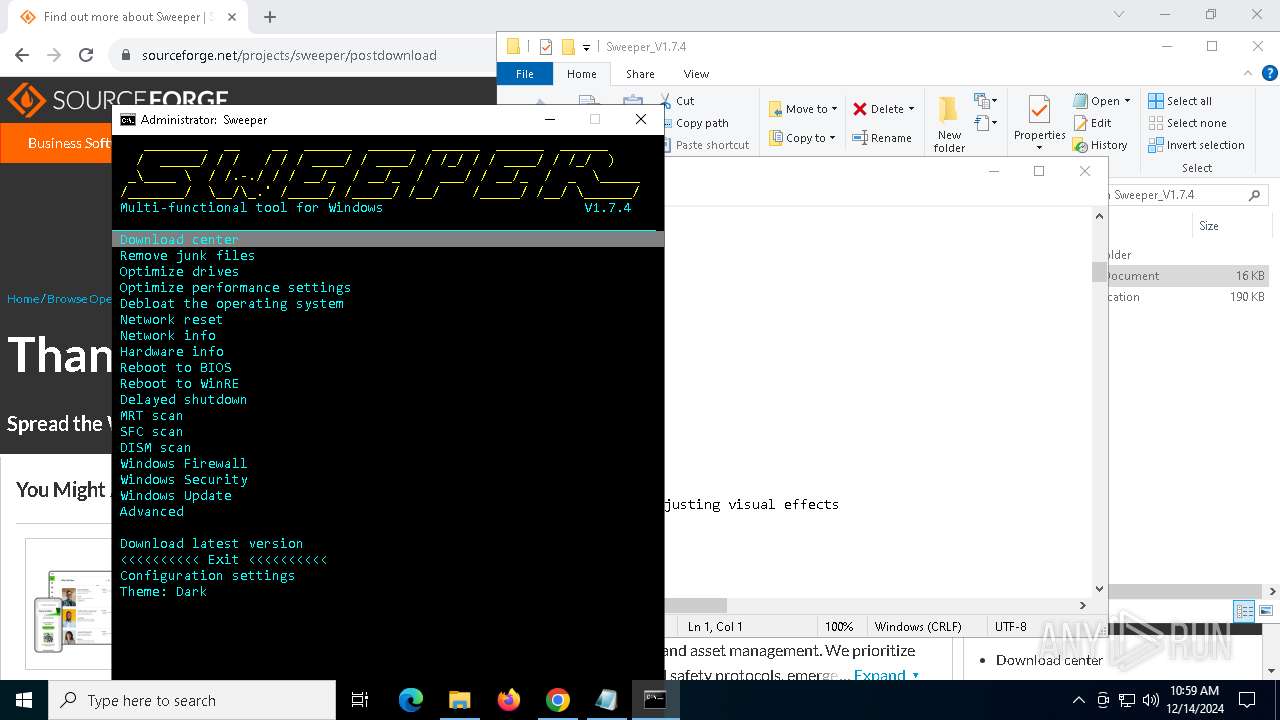The height and width of the screenshot is (720, 1280).
Task: Switch to the Home ribbon tab
Action: [x=581, y=74]
